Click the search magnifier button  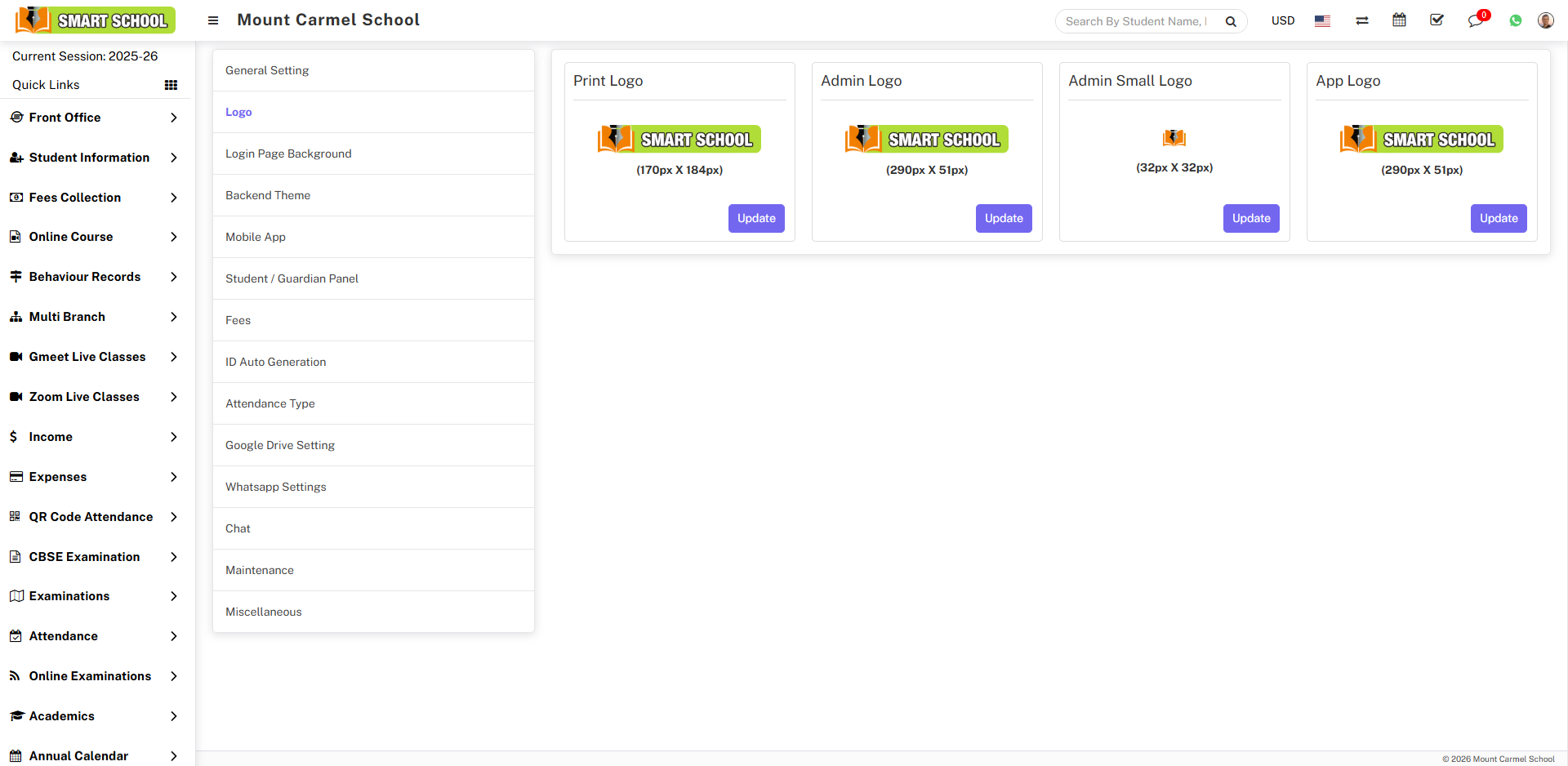click(x=1231, y=21)
